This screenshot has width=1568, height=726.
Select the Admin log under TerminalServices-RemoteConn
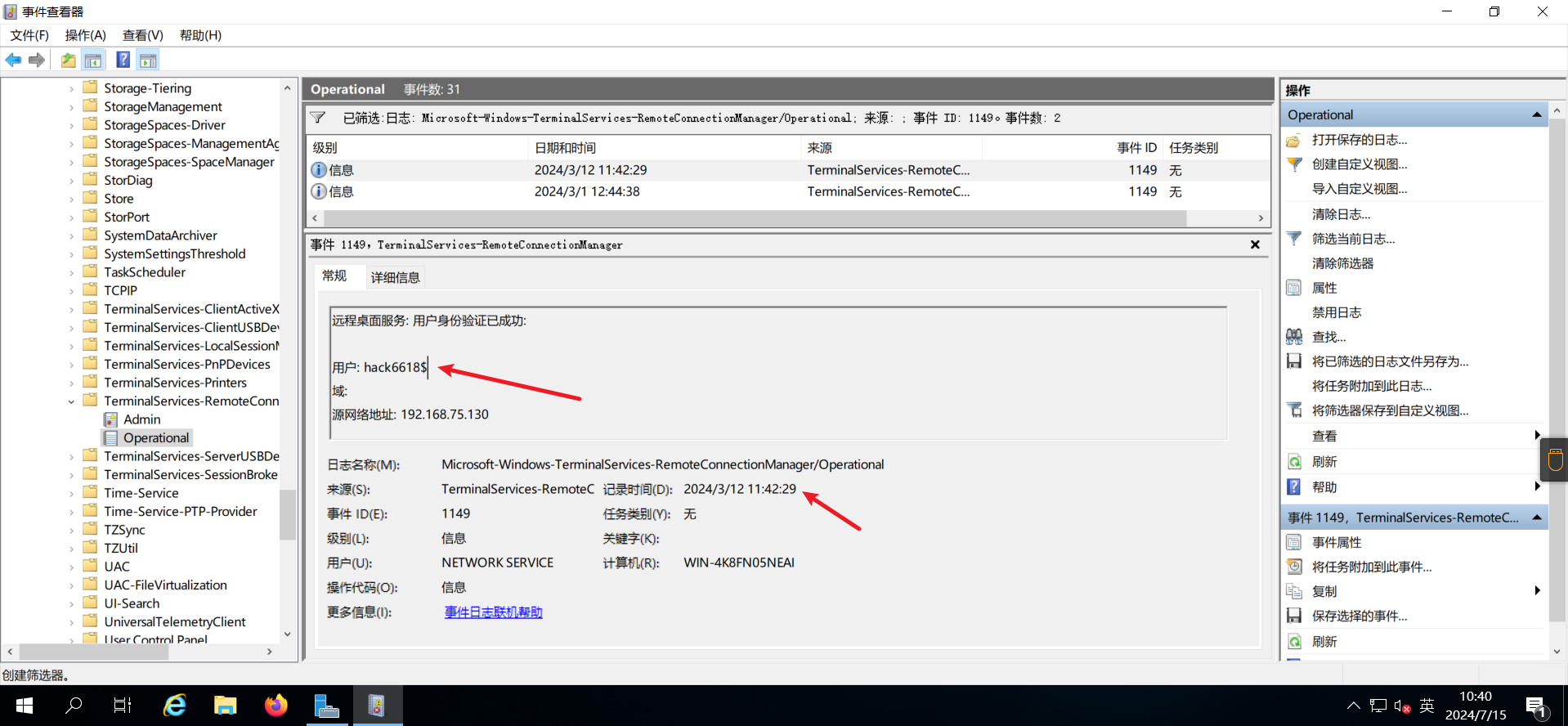tap(141, 419)
